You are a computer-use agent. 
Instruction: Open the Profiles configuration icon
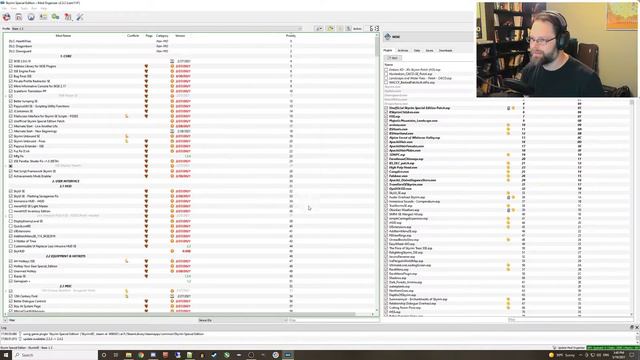coord(43,17)
